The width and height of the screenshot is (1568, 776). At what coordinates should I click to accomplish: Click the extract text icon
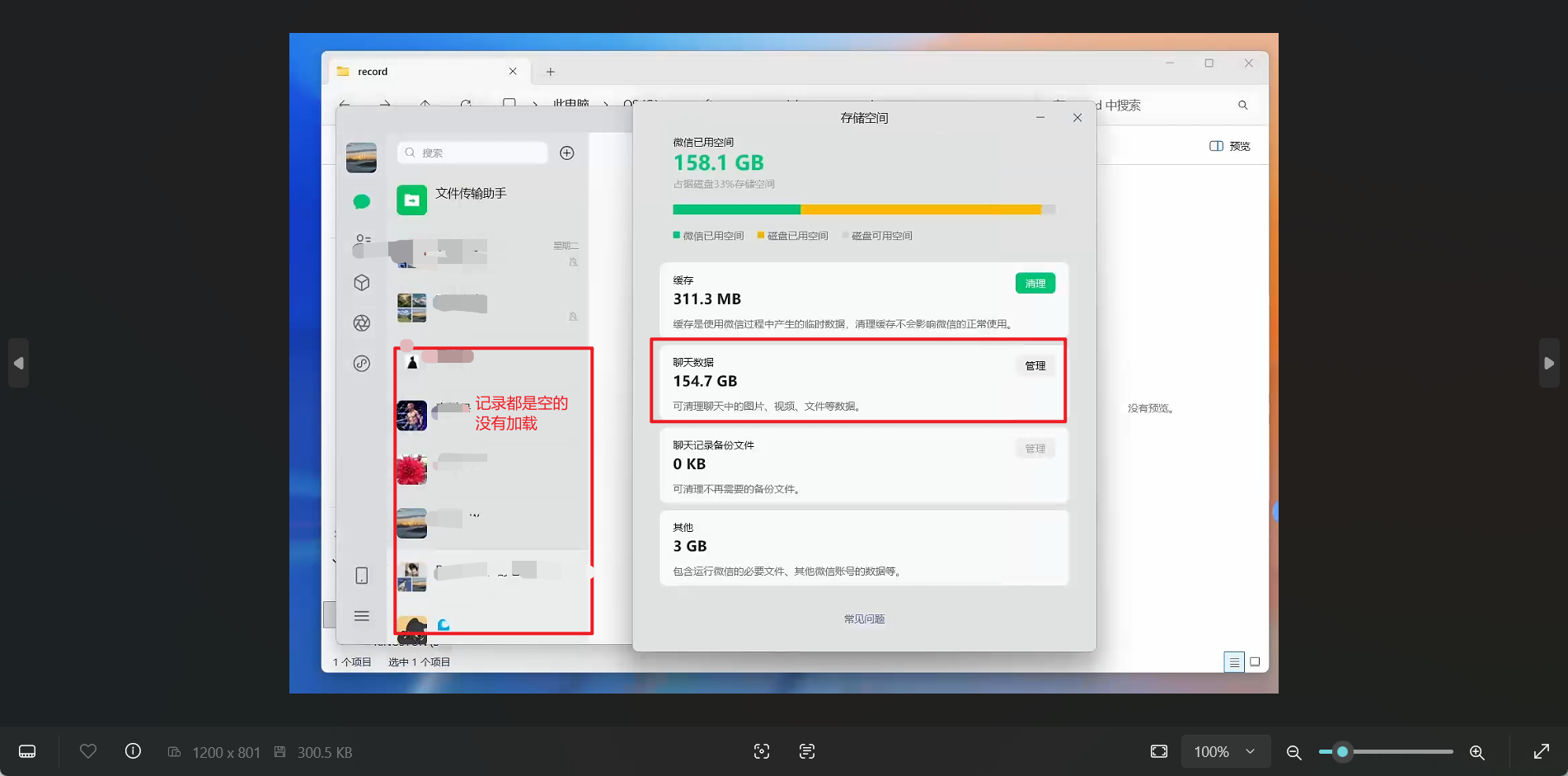[807, 751]
